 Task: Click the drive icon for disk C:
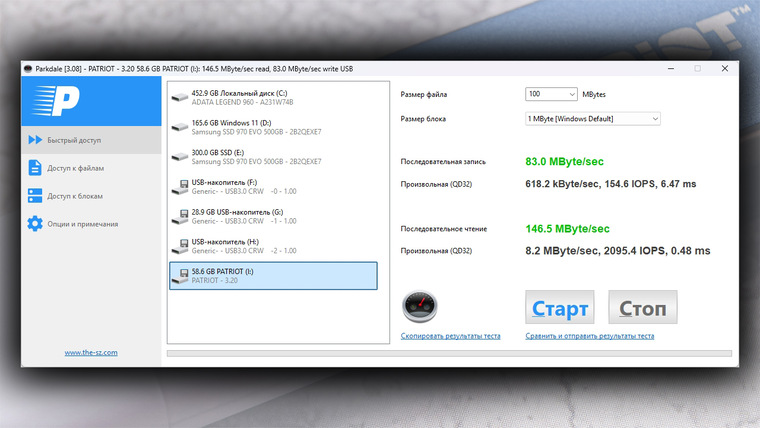click(180, 97)
